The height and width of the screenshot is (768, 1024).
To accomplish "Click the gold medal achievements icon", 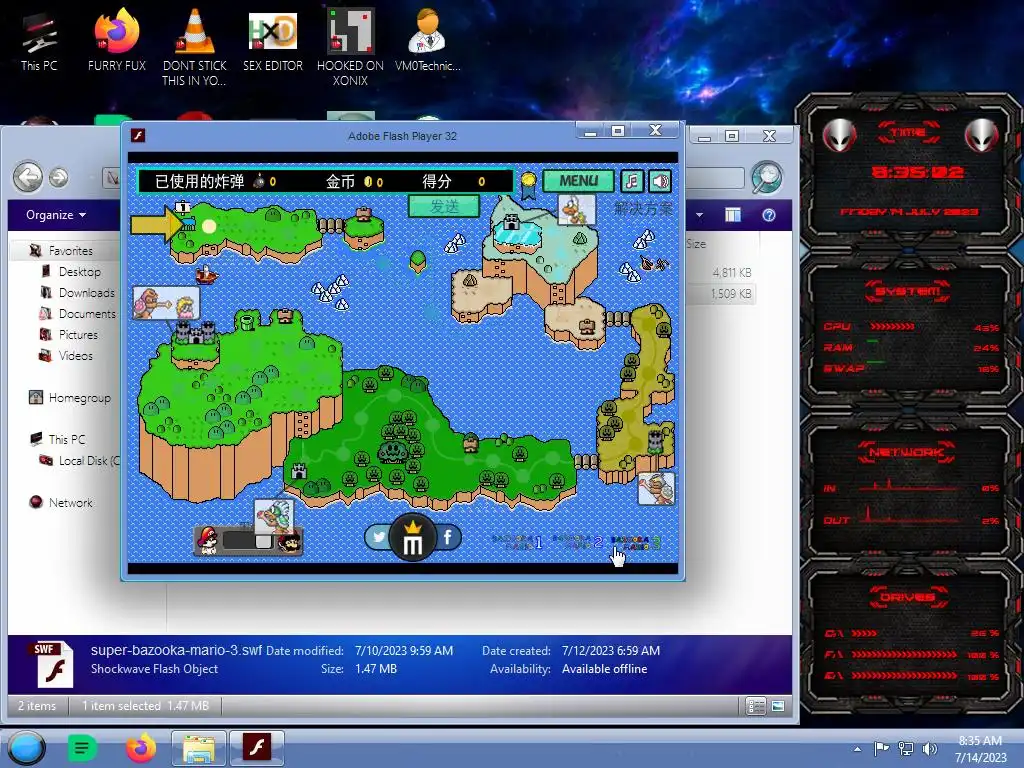I will (528, 184).
